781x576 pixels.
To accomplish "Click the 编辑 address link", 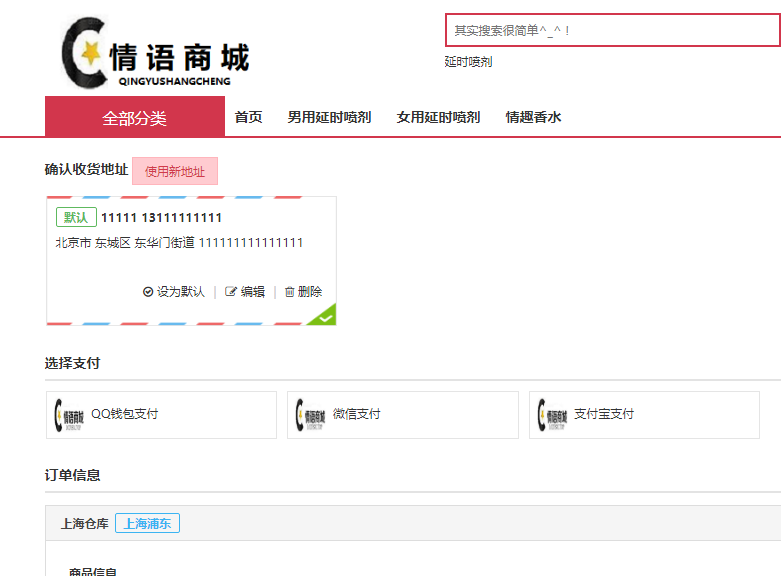I will (253, 291).
